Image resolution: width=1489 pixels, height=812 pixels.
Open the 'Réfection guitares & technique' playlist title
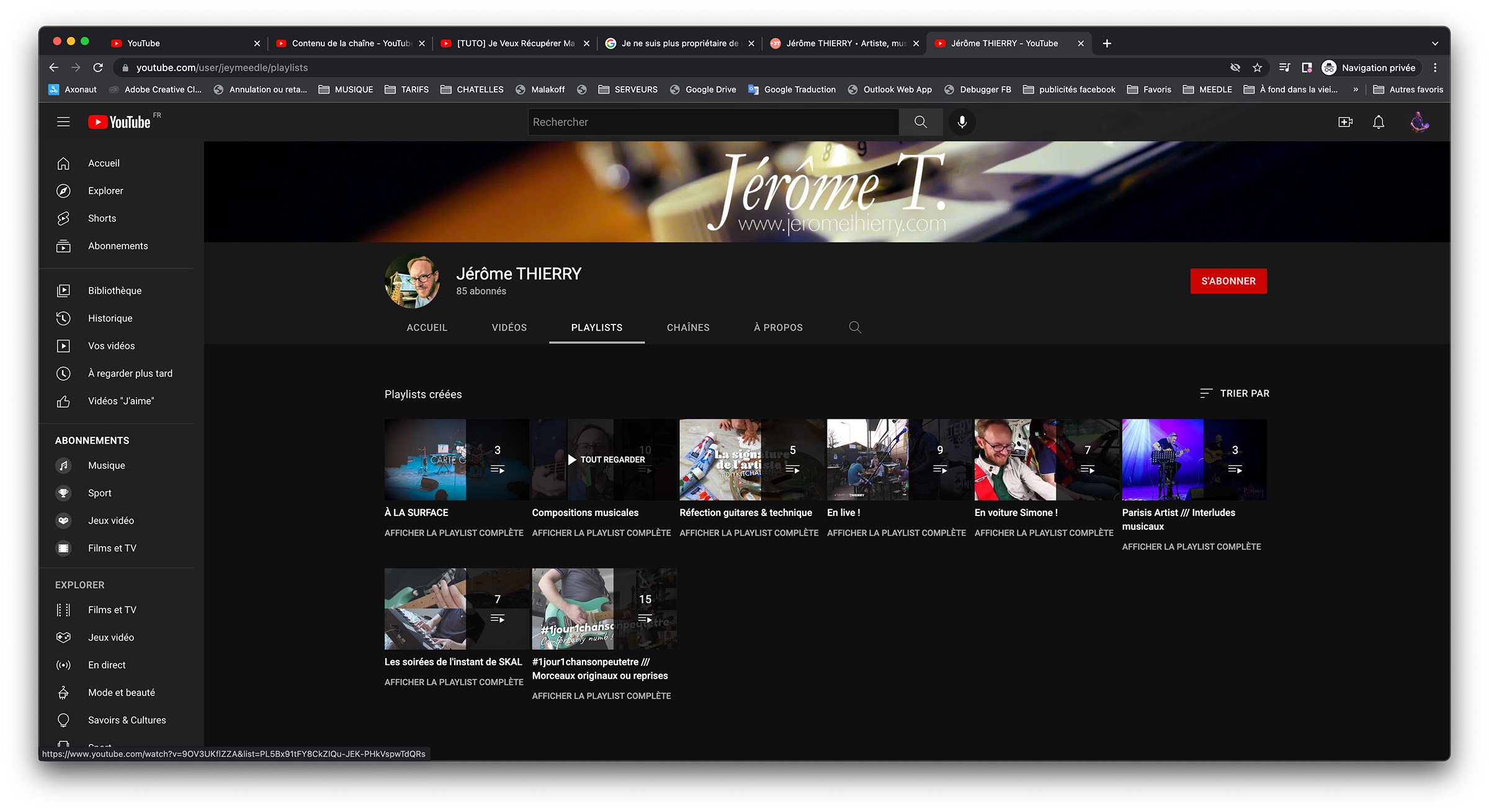tap(746, 512)
